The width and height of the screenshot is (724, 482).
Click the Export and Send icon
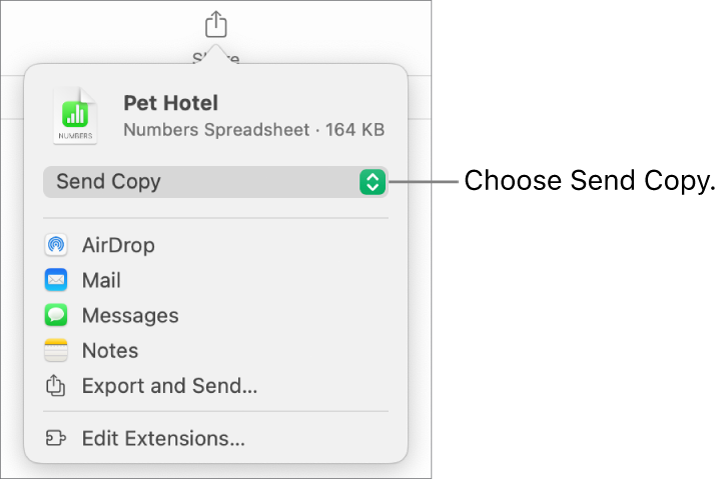click(56, 386)
